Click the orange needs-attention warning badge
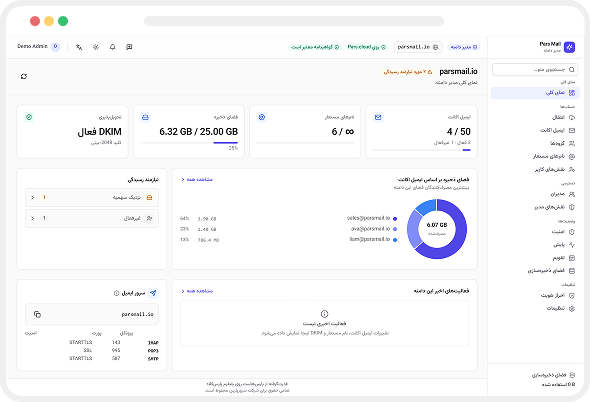 pyautogui.click(x=408, y=72)
